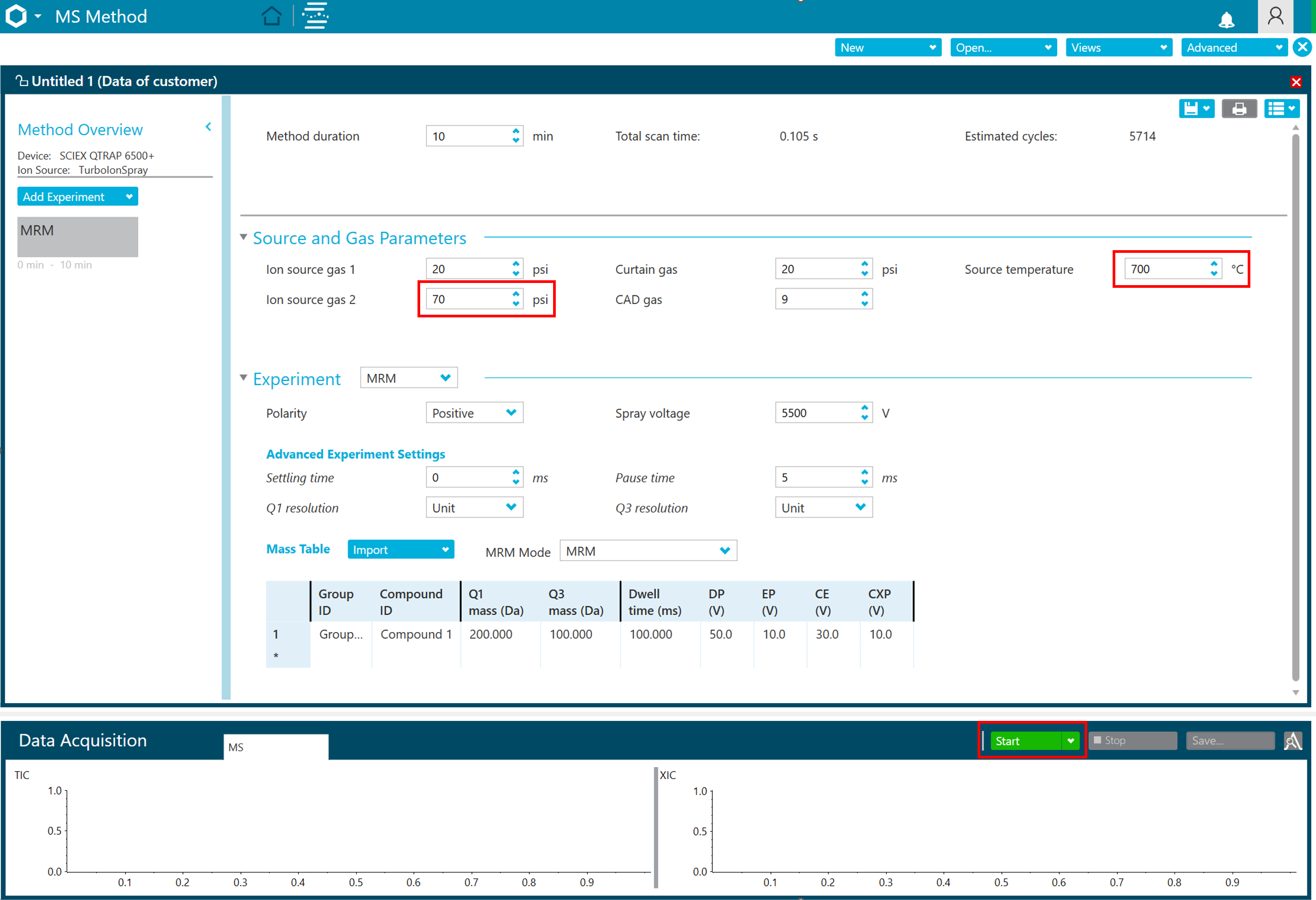The image size is (1316, 900).
Task: Collapse the Experiment section triangle
Action: point(244,378)
